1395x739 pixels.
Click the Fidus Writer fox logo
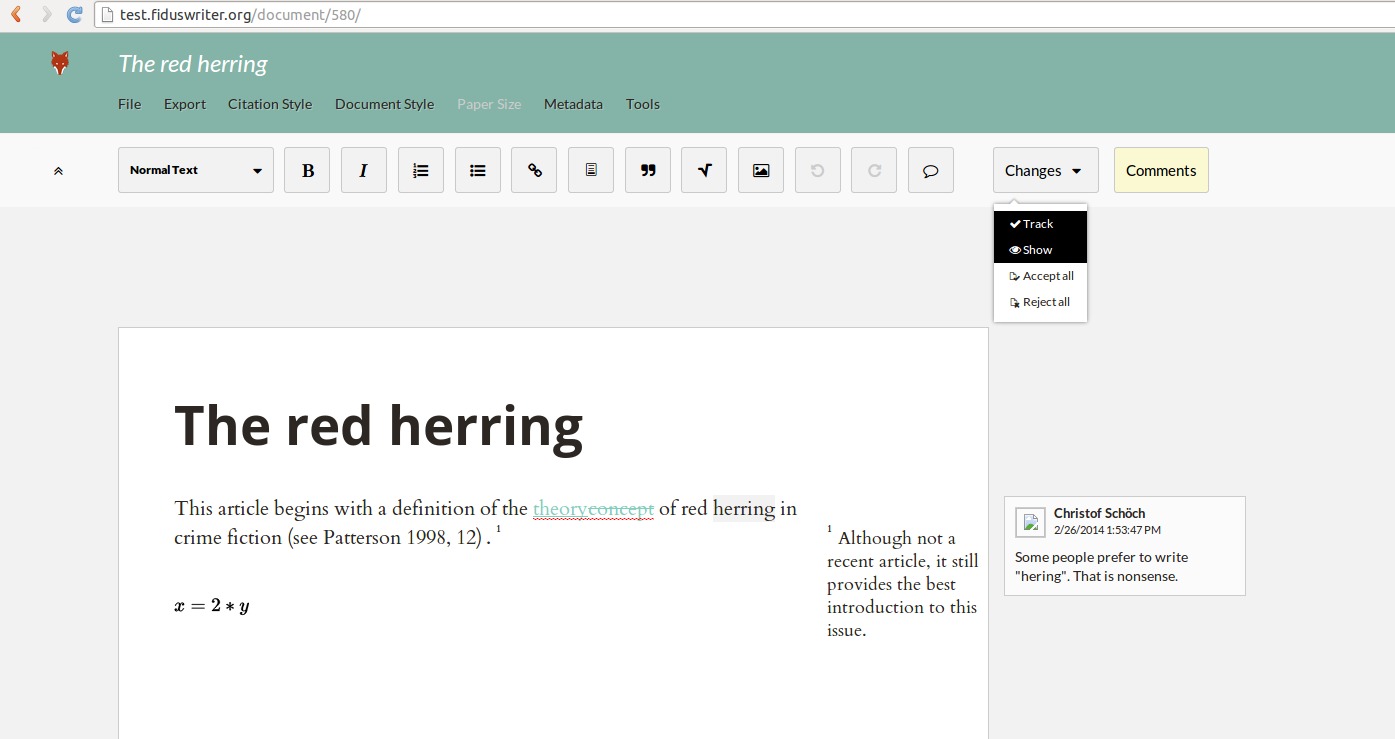click(60, 64)
